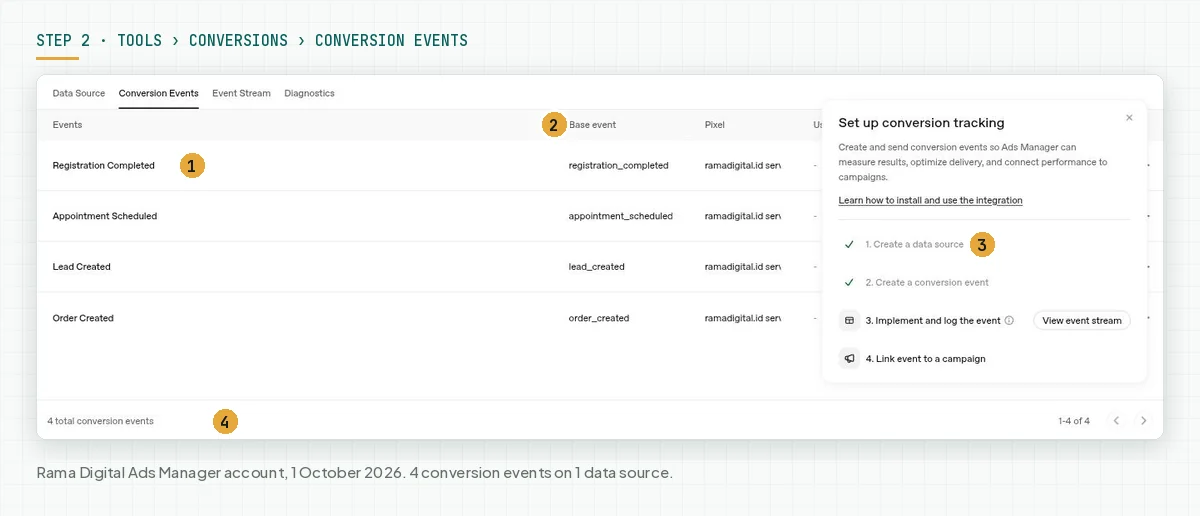Click the info icon beside Implement and log the event
This screenshot has height=516, width=1200.
click(x=1009, y=321)
